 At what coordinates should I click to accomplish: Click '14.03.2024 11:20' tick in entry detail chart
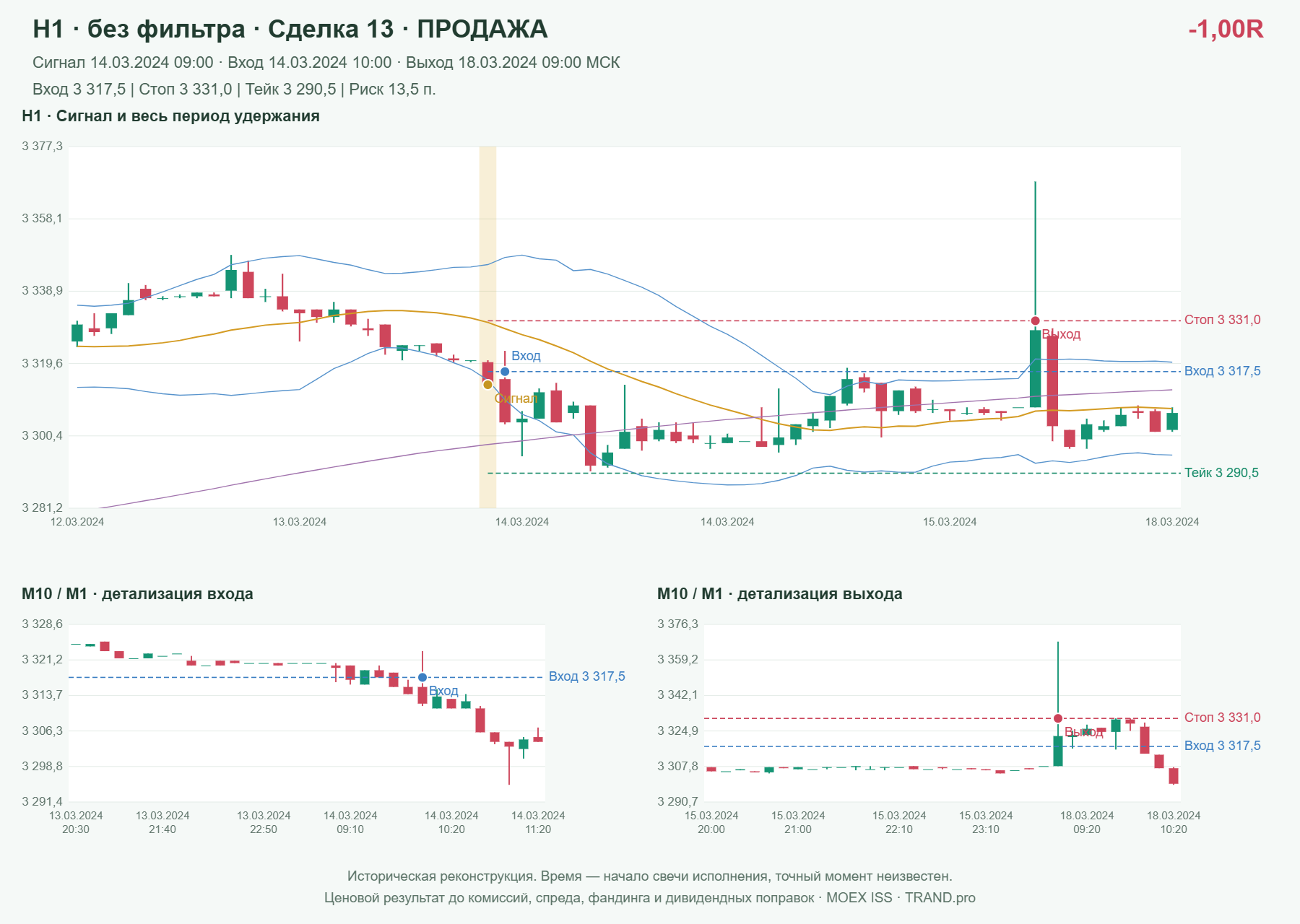[x=538, y=822]
